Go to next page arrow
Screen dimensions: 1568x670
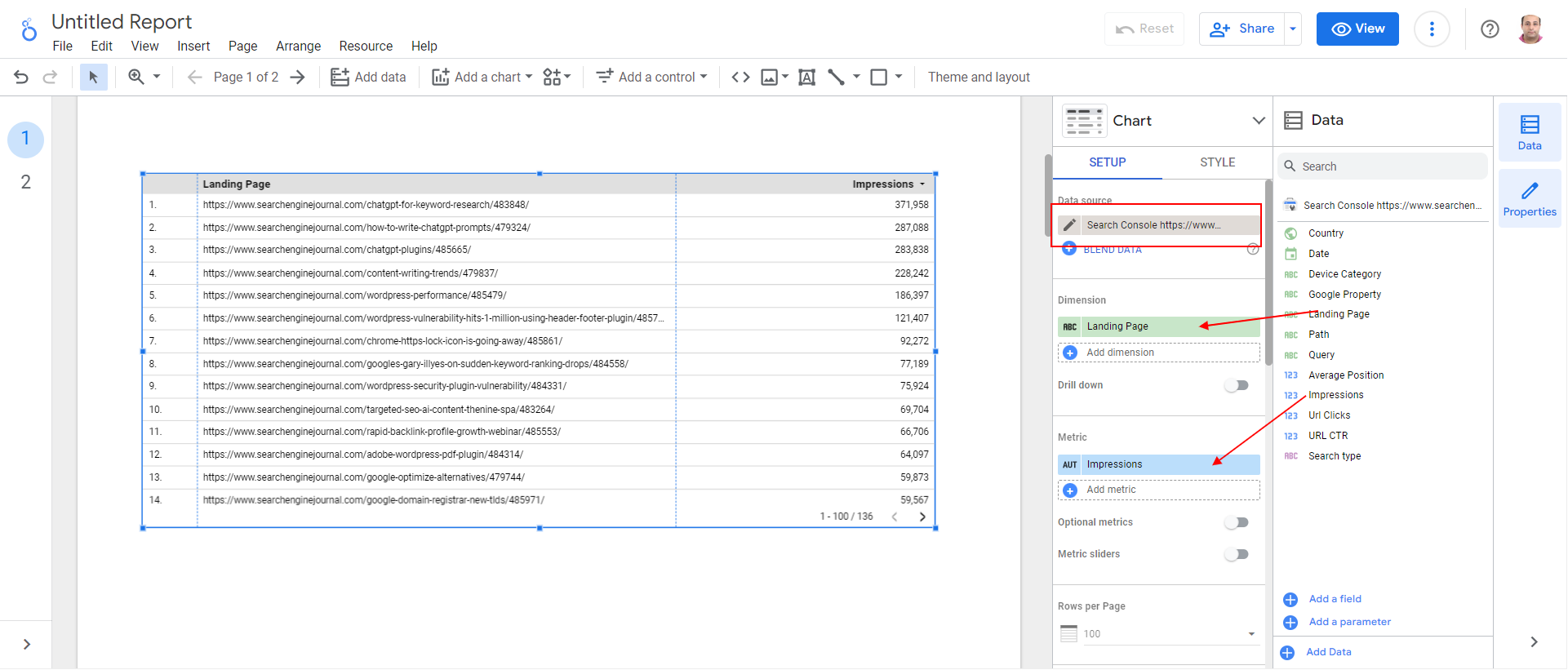pos(298,77)
